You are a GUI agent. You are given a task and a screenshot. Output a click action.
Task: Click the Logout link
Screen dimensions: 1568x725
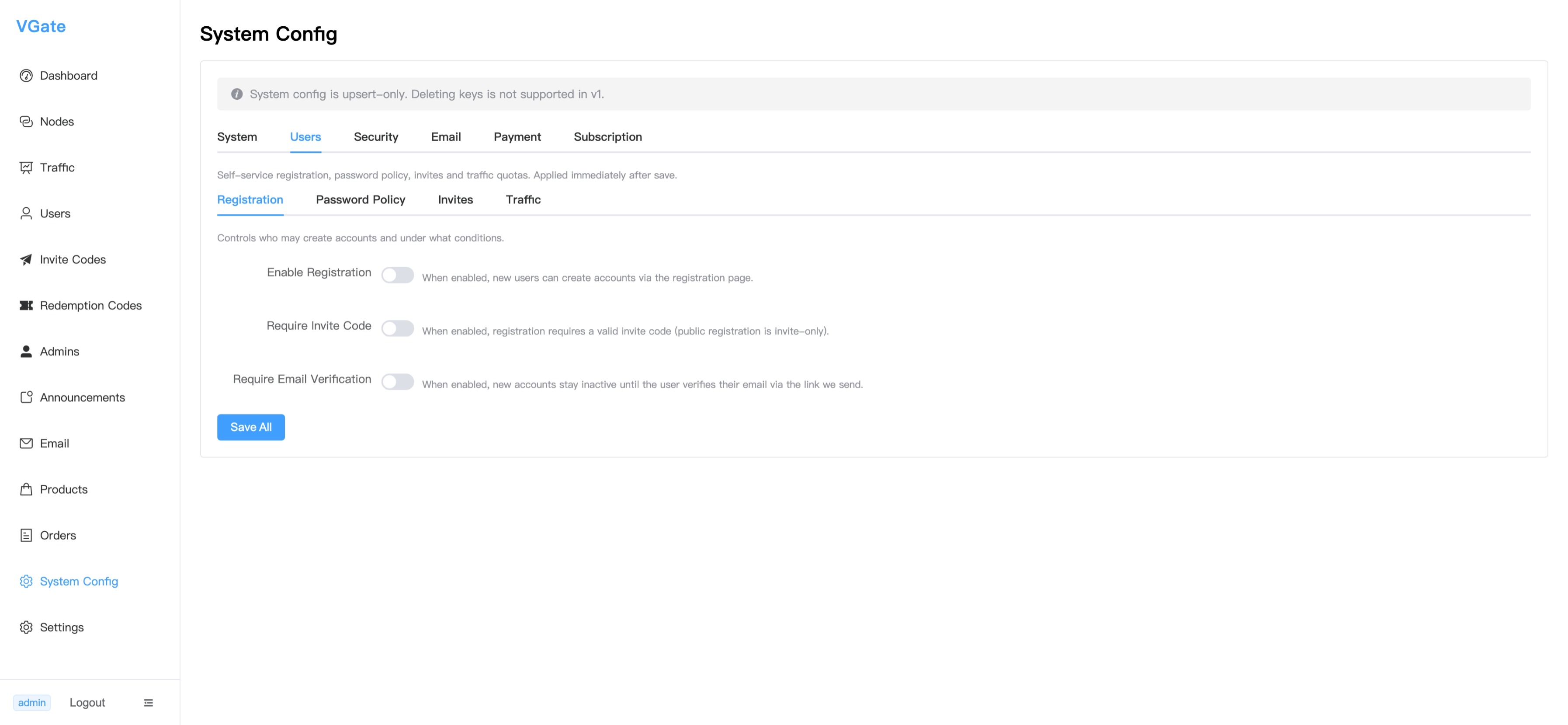[87, 702]
